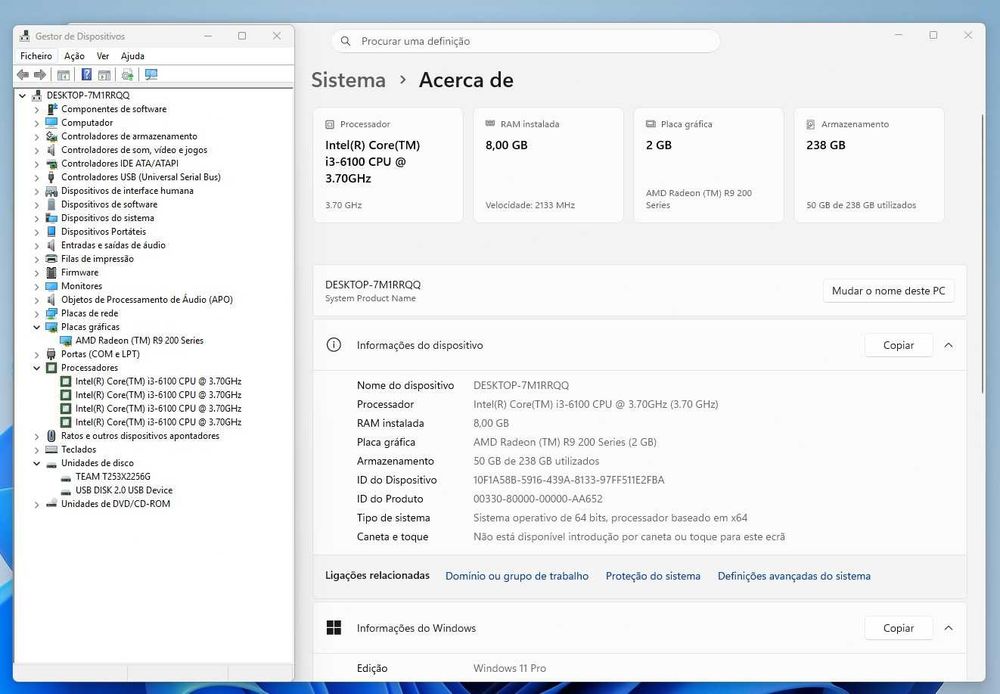Click the show/hide console tree toolbar icon
1000x694 pixels.
coord(63,75)
